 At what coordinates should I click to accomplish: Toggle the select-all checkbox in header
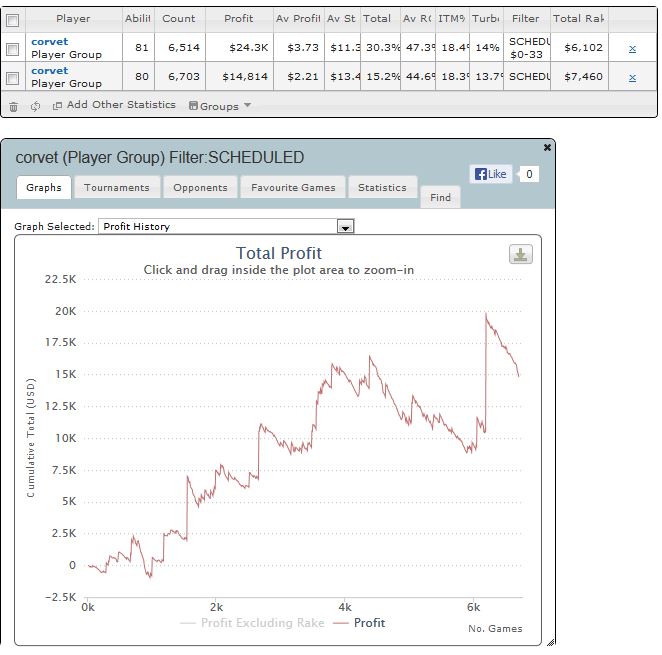point(13,19)
